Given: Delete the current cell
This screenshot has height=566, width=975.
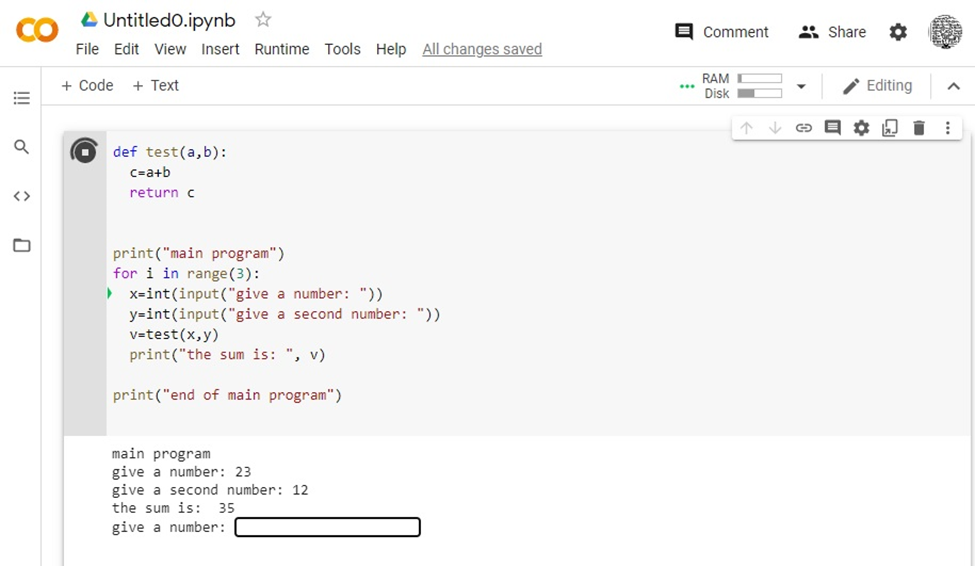Looking at the screenshot, I should tap(919, 128).
